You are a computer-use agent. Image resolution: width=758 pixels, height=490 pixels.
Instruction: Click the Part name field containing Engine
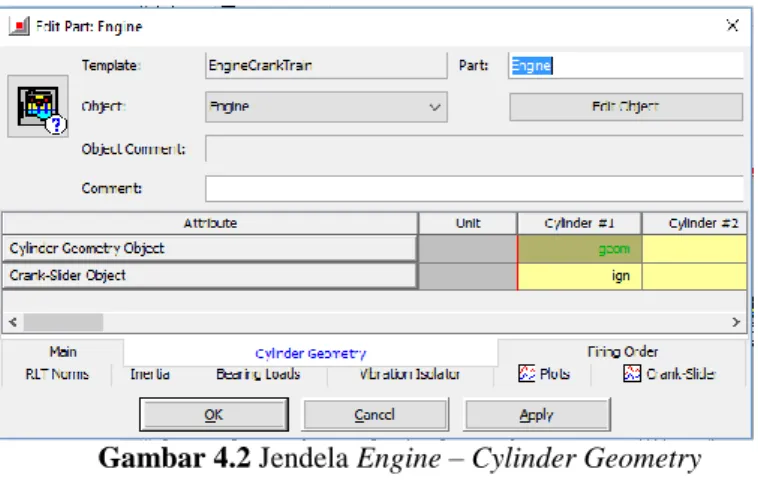coord(626,65)
